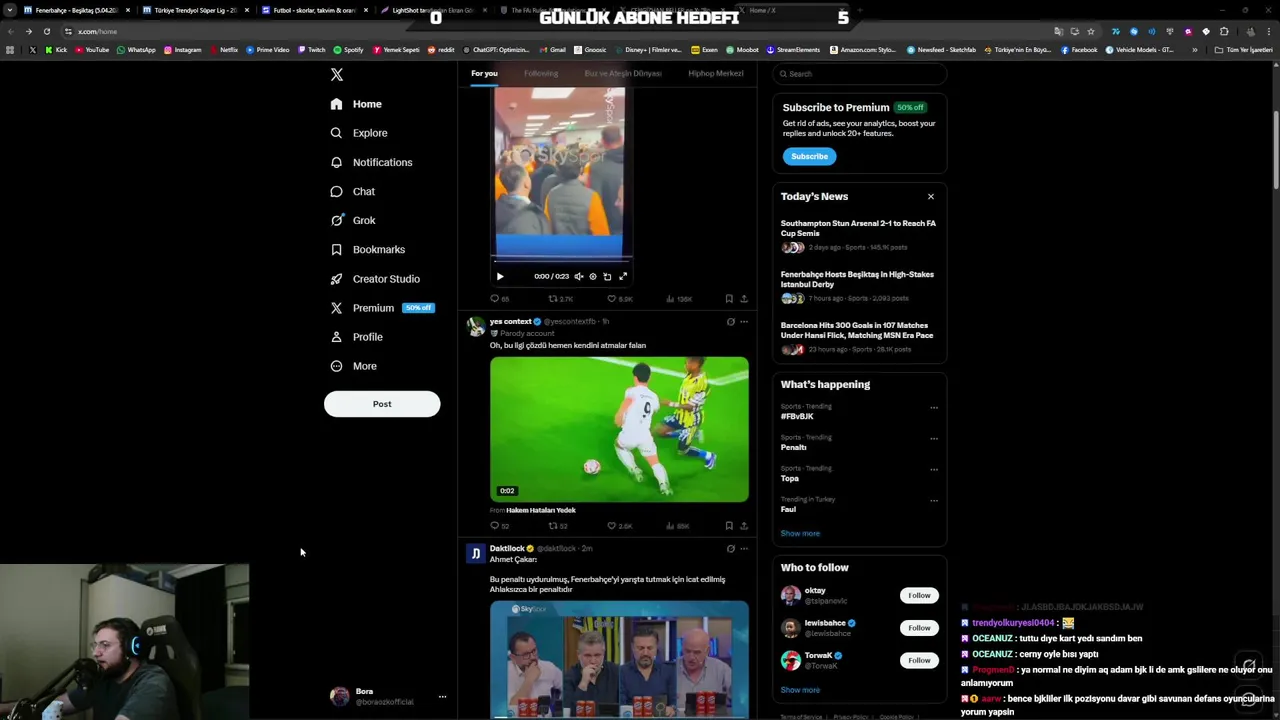Open options for Faul trend
The width and height of the screenshot is (1280, 720).
[934, 501]
